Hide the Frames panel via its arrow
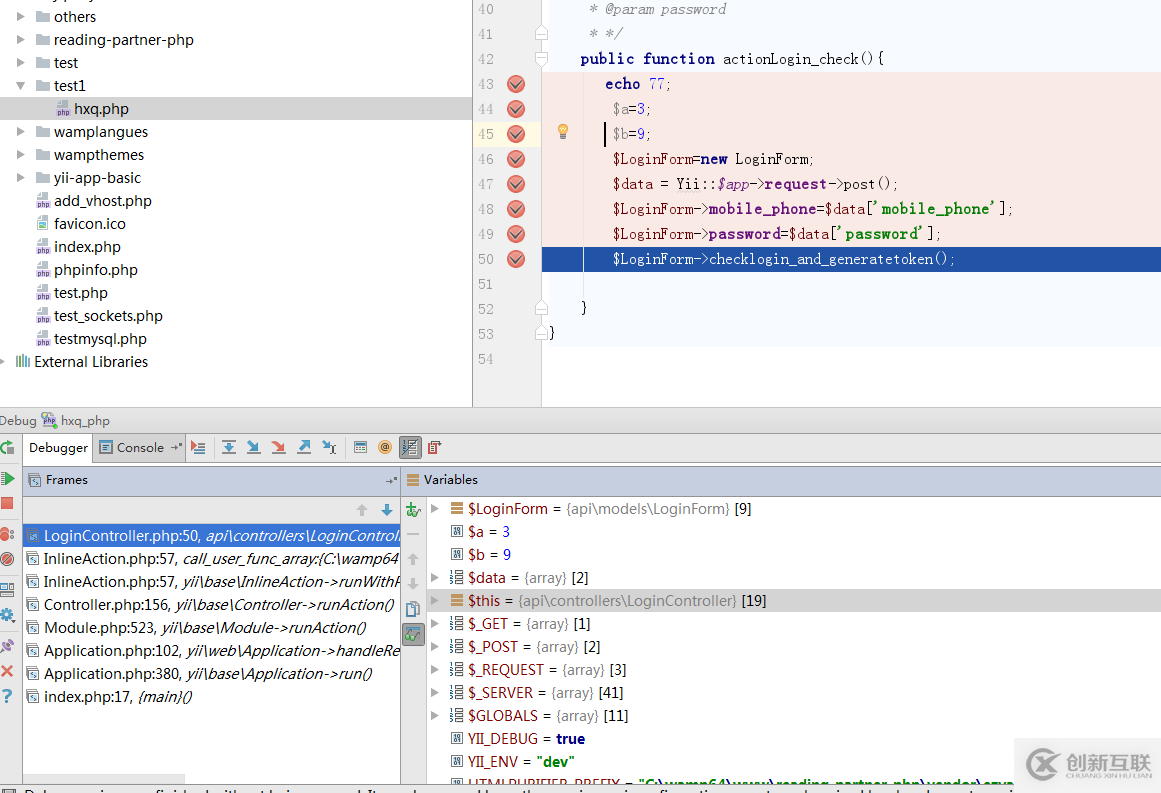 [x=391, y=481]
